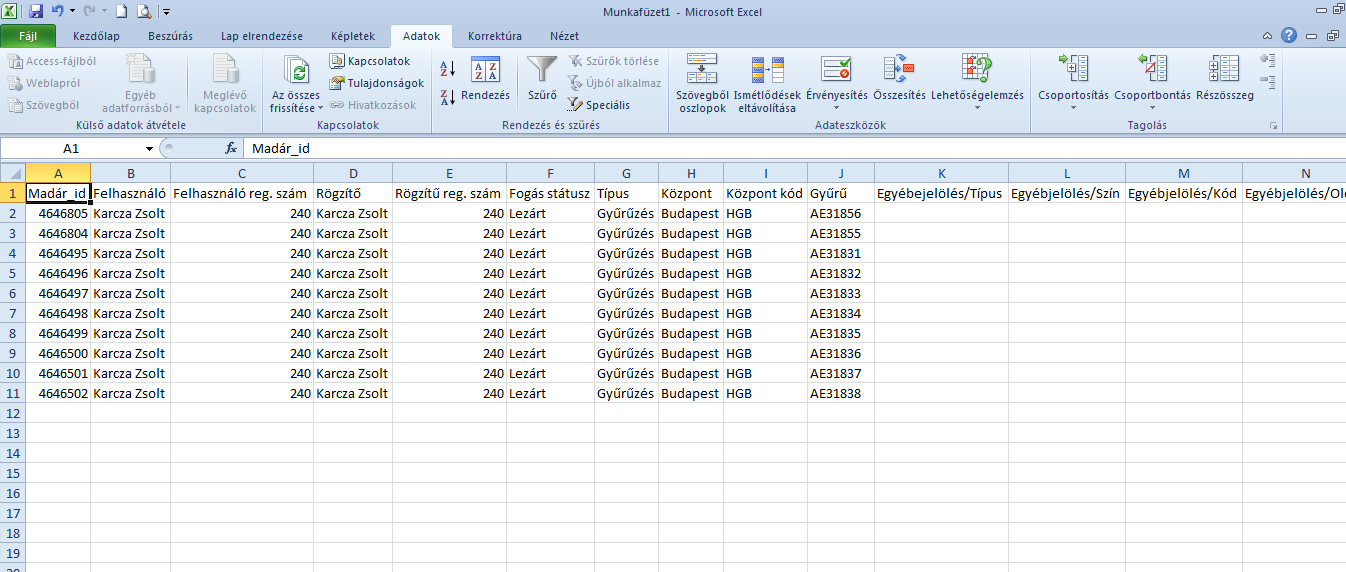
Task: Expand the Customize Quick Access Toolbar menu
Action: click(166, 12)
